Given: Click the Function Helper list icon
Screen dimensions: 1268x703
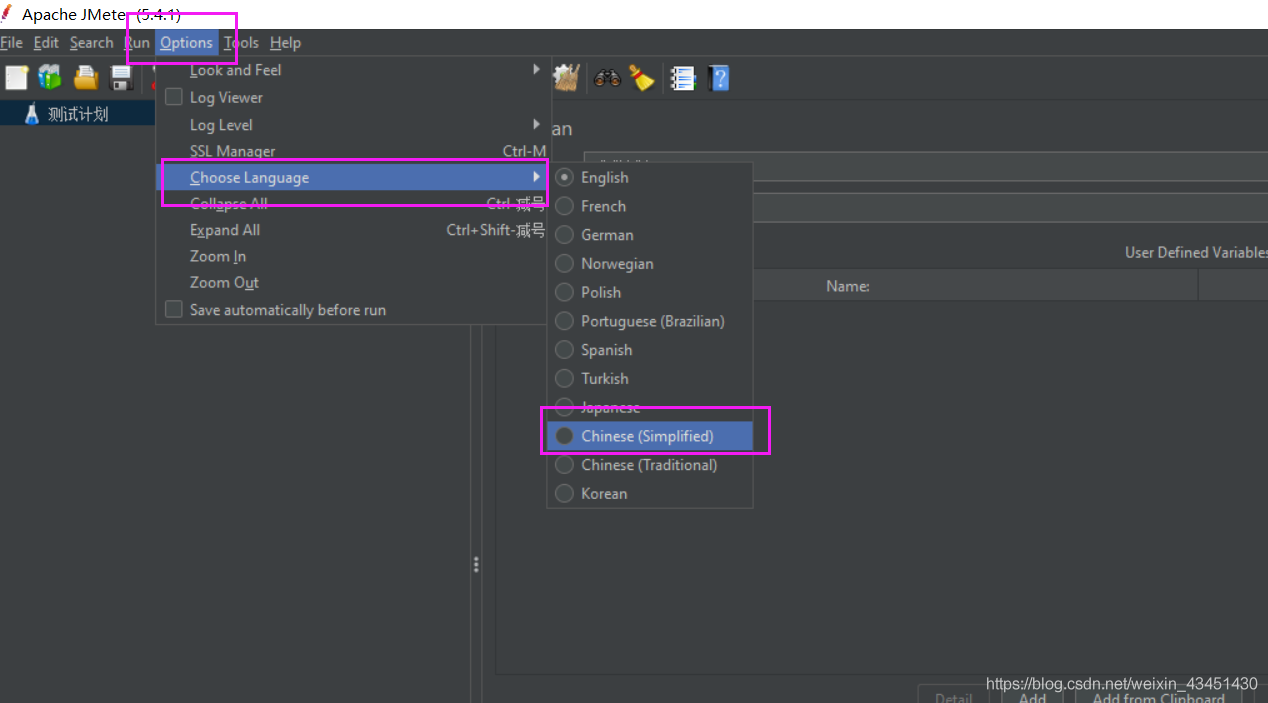Looking at the screenshot, I should click(x=683, y=78).
